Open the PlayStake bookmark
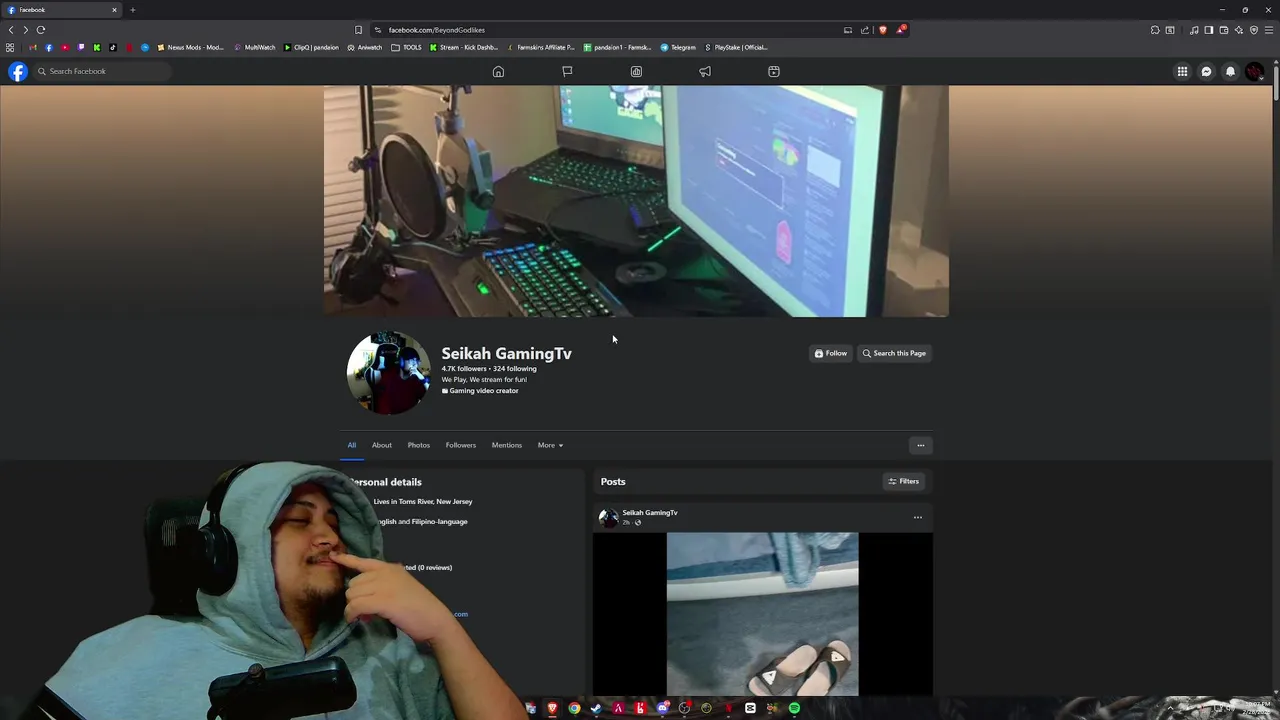Viewport: 1280px width, 720px height. [x=736, y=47]
